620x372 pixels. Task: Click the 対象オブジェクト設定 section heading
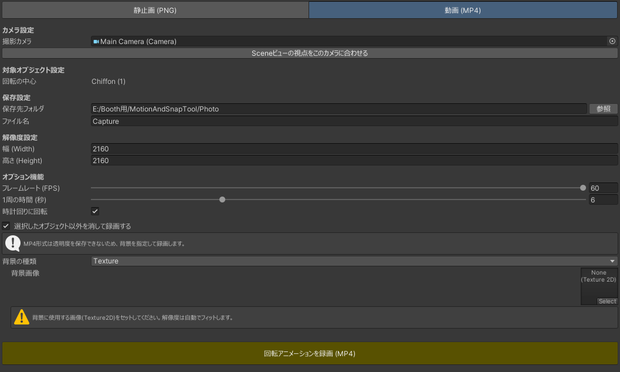coord(33,70)
